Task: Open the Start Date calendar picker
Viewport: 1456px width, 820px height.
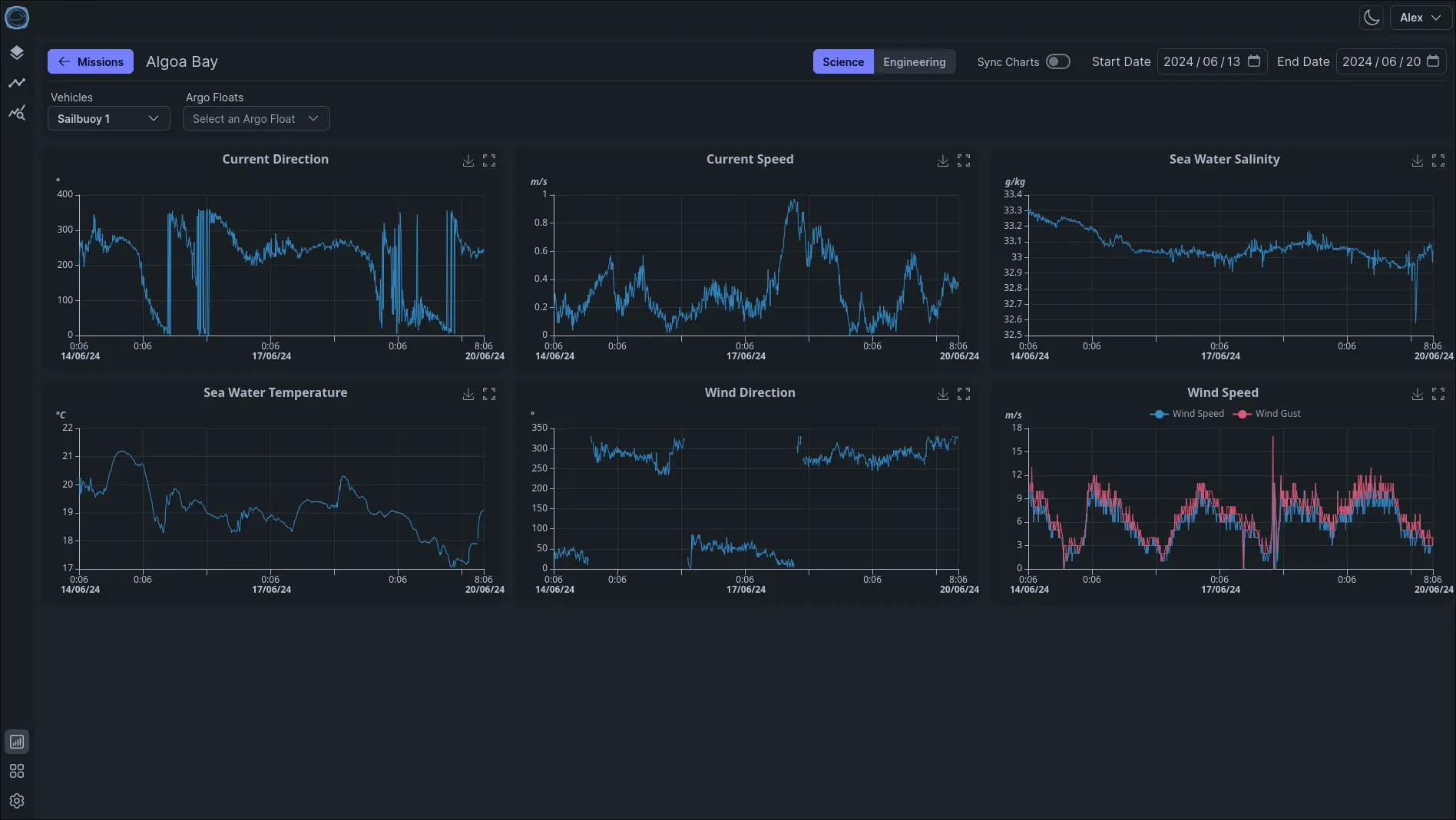Action: coord(1254,61)
